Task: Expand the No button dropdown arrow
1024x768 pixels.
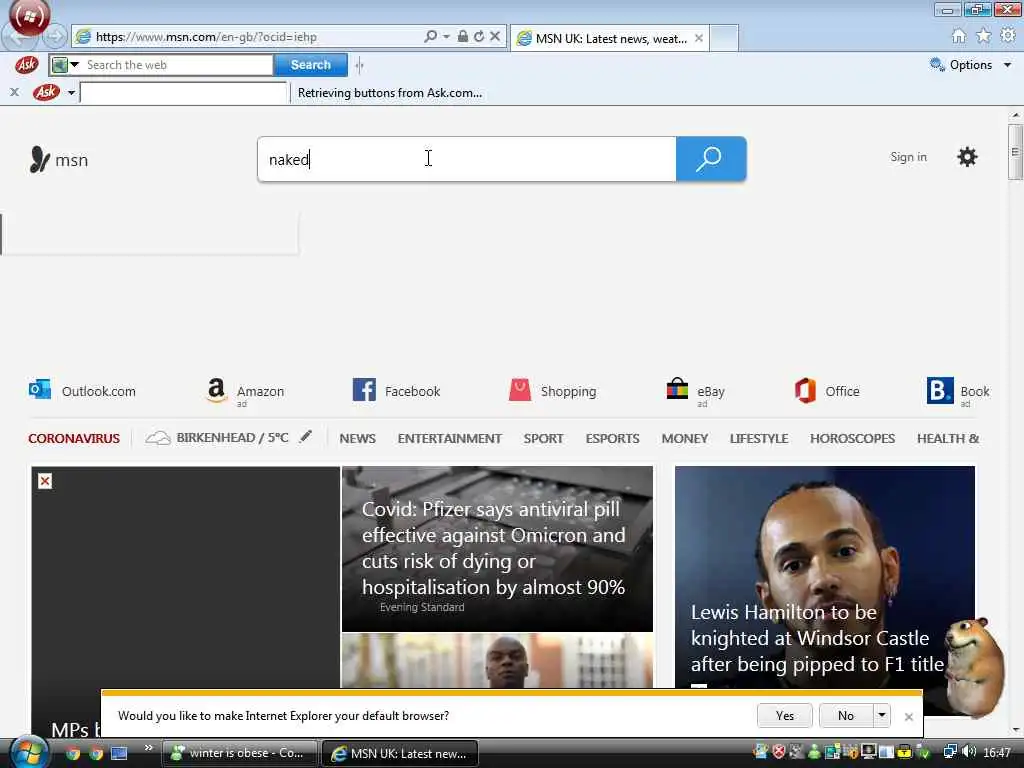Action: coord(882,715)
